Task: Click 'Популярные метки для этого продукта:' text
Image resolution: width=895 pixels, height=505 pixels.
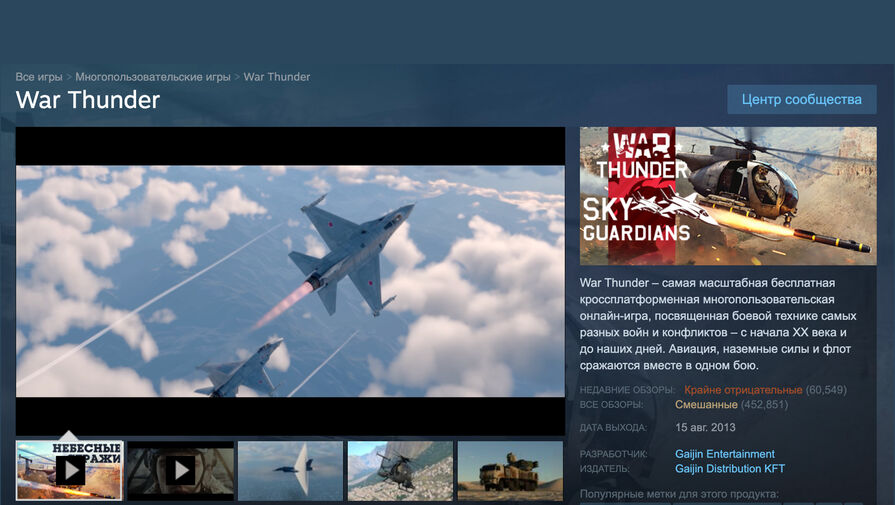Action: [x=679, y=494]
